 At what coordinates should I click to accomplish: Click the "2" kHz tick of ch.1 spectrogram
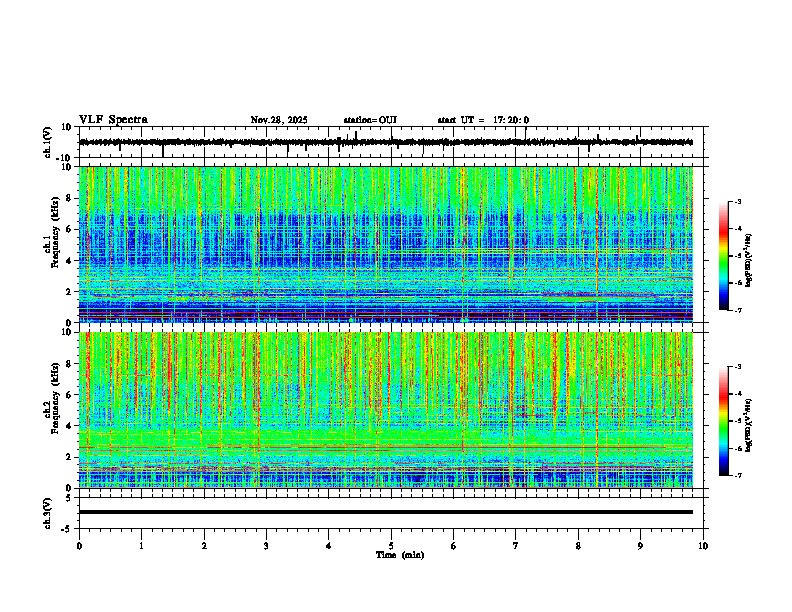70,291
